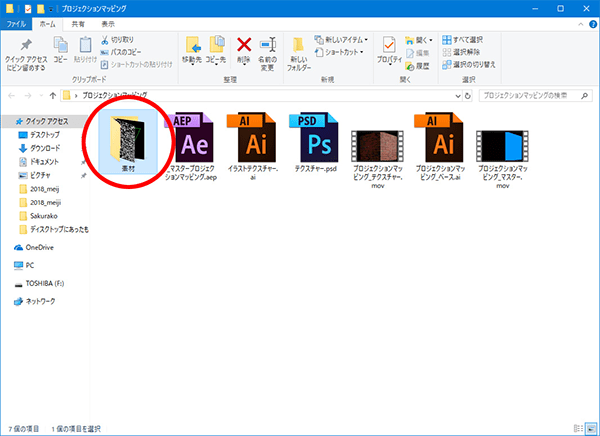Image resolution: width=600 pixels, height=436 pixels.
Task: Switch to the 共有 (Share) ribbon tab
Action: (x=77, y=23)
